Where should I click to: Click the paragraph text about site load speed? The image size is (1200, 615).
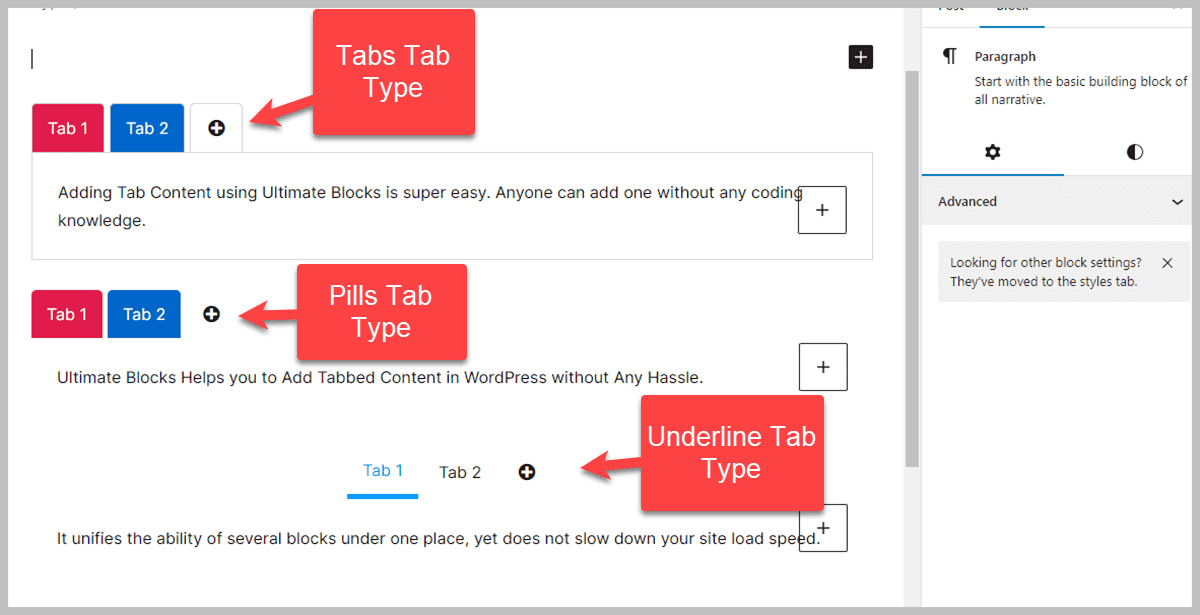[400, 538]
